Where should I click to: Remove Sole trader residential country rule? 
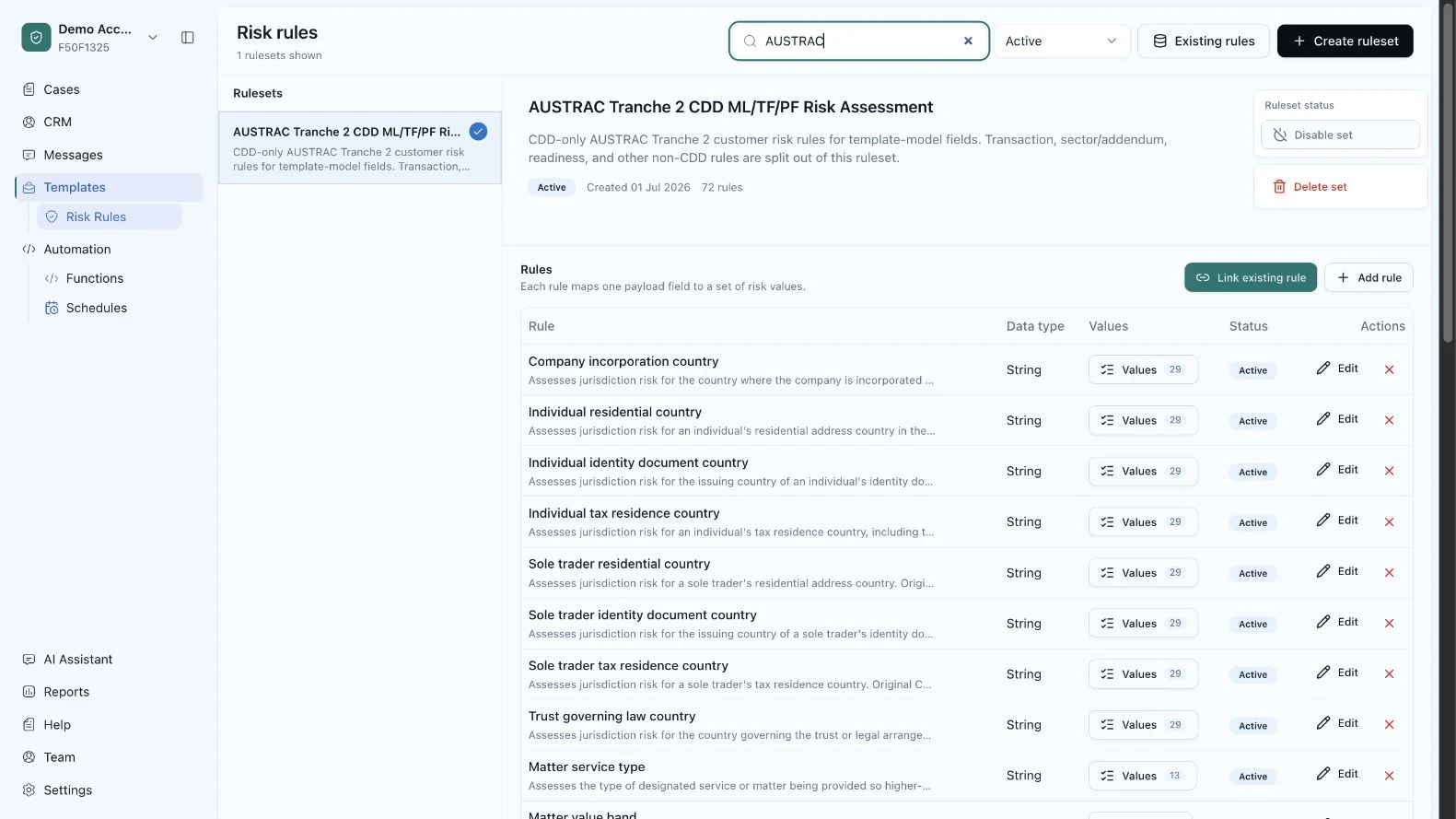pos(1390,572)
